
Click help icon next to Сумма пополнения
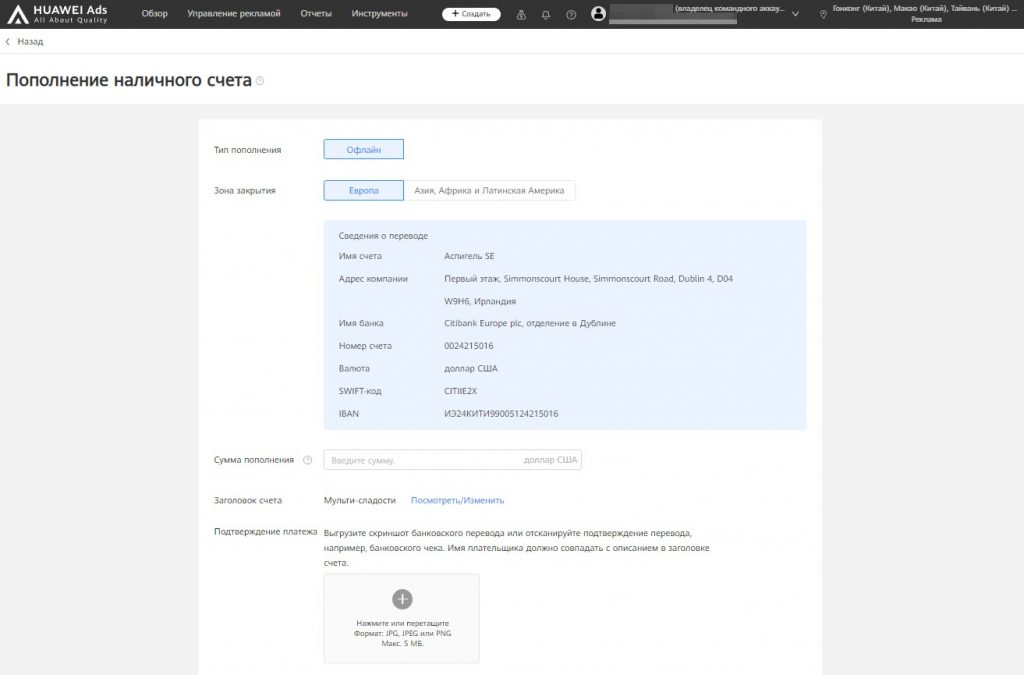307,460
